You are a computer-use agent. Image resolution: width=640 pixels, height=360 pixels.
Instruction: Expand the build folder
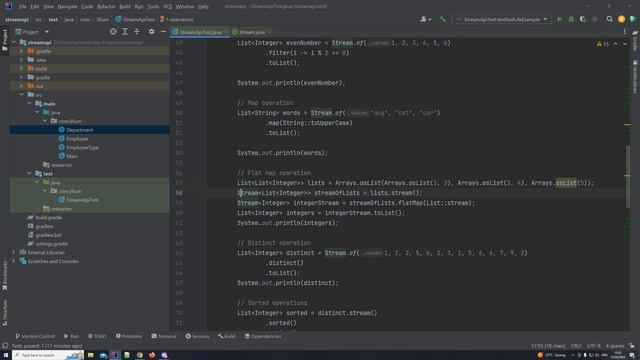(22, 69)
